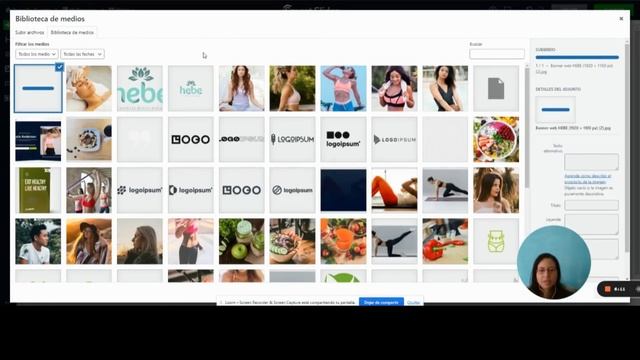Click the attachment details panel scrollbar

click(627, 147)
